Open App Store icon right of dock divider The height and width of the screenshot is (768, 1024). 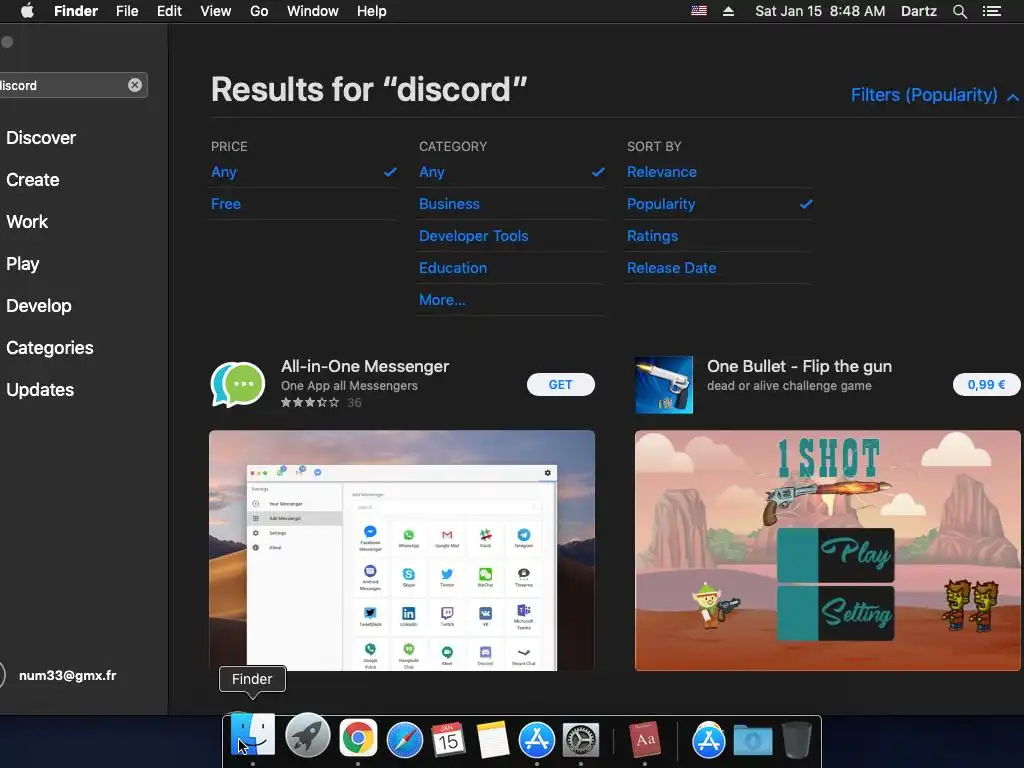tap(709, 739)
